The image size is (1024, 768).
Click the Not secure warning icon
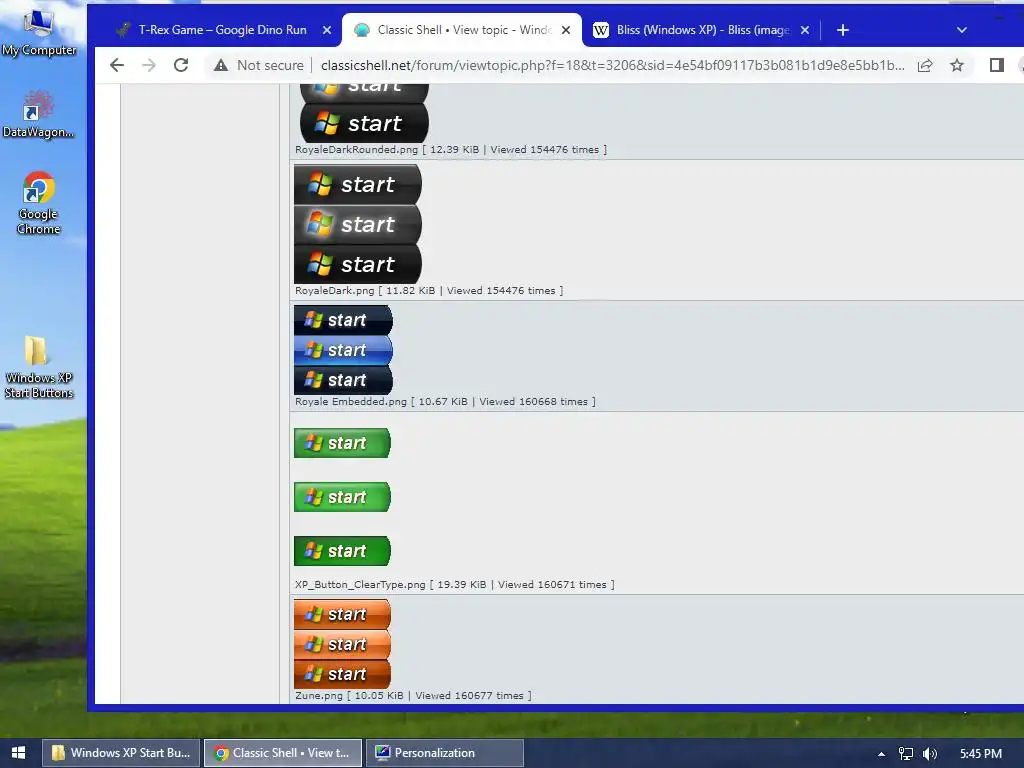pyautogui.click(x=221, y=65)
